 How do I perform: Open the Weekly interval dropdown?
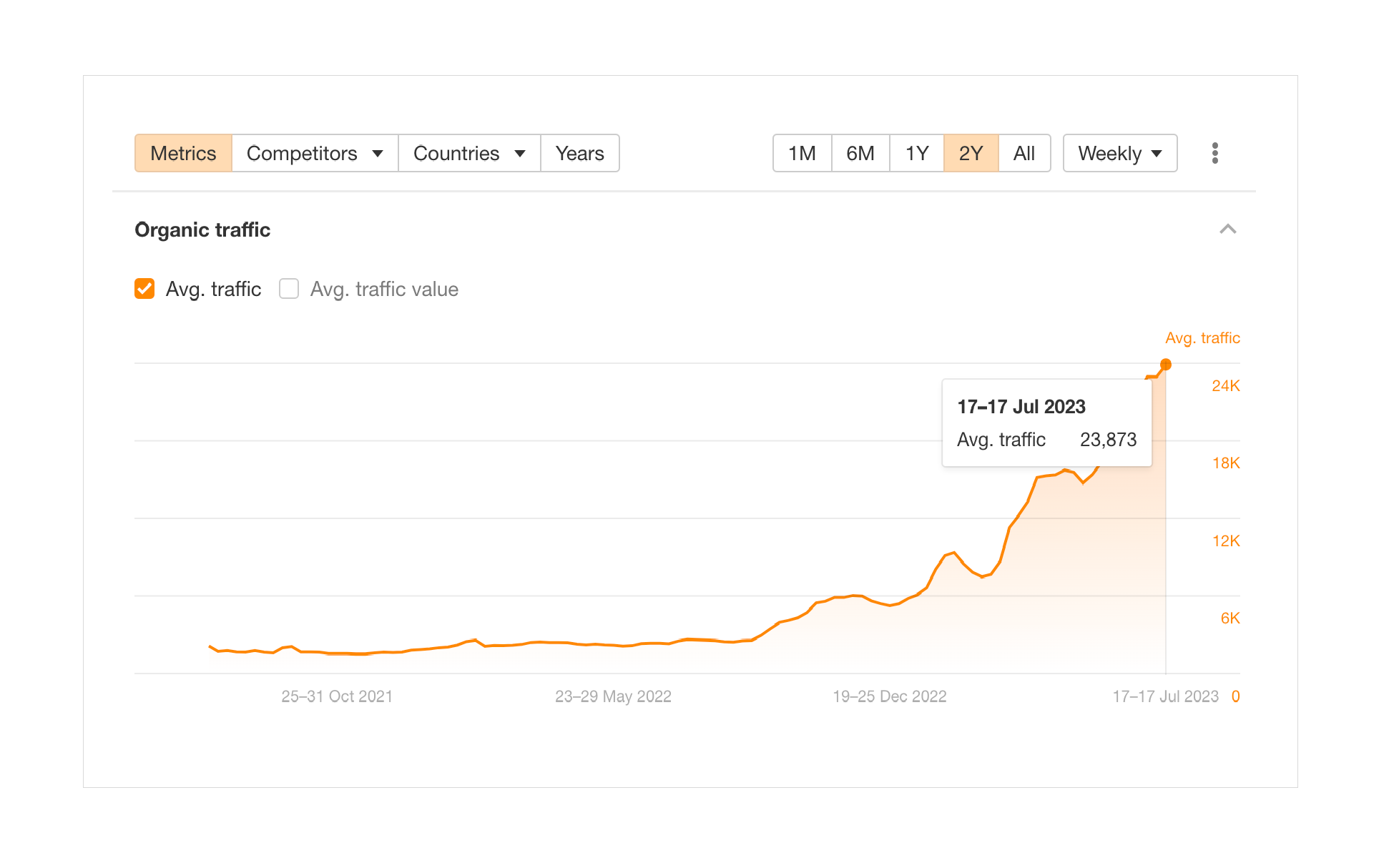[1120, 153]
